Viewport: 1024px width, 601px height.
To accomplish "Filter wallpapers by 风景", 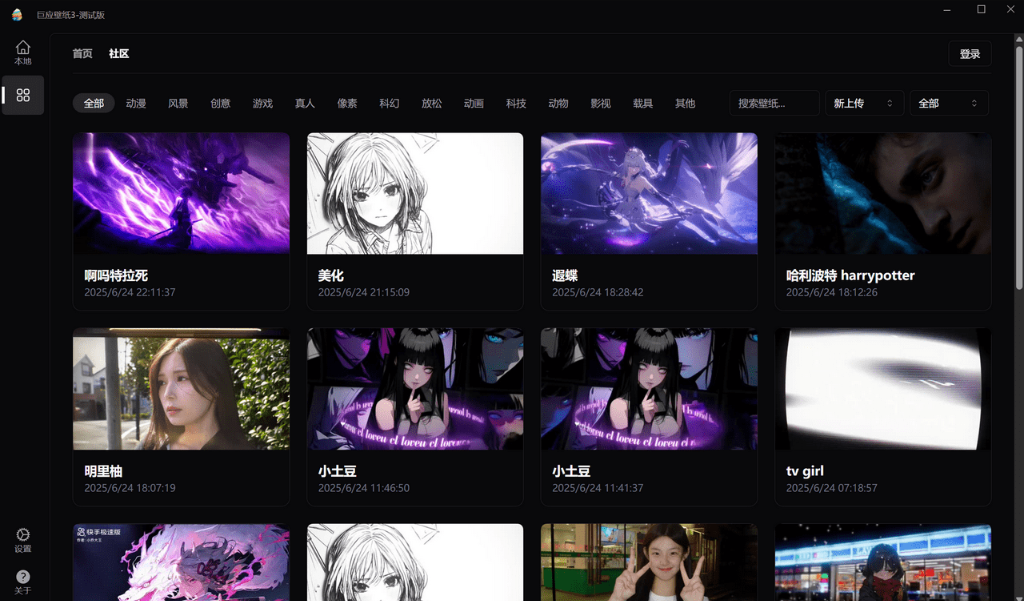I will point(177,103).
